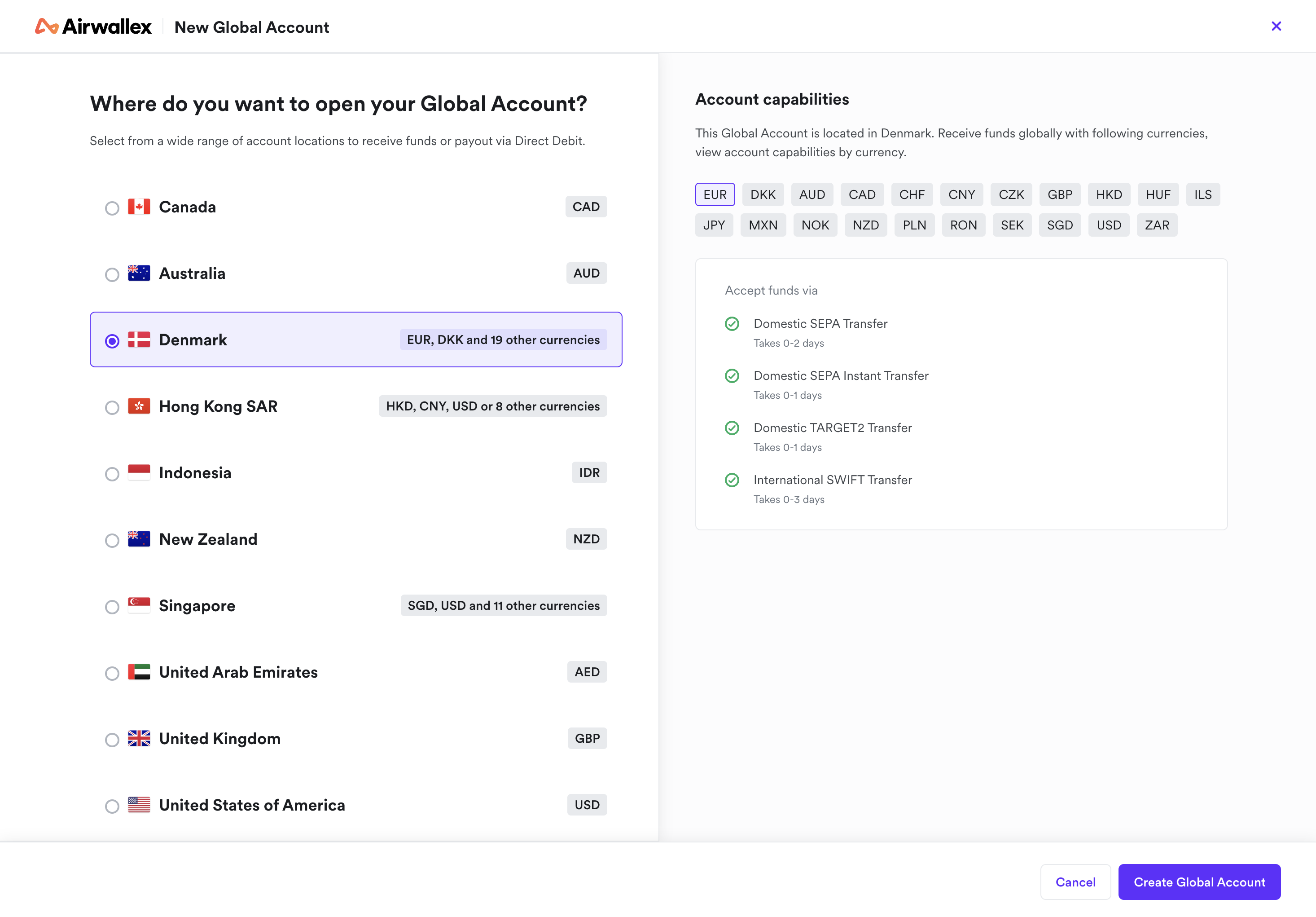1316x917 pixels.
Task: Click the checkmark icon beside International SWIFT Transfer
Action: click(732, 480)
